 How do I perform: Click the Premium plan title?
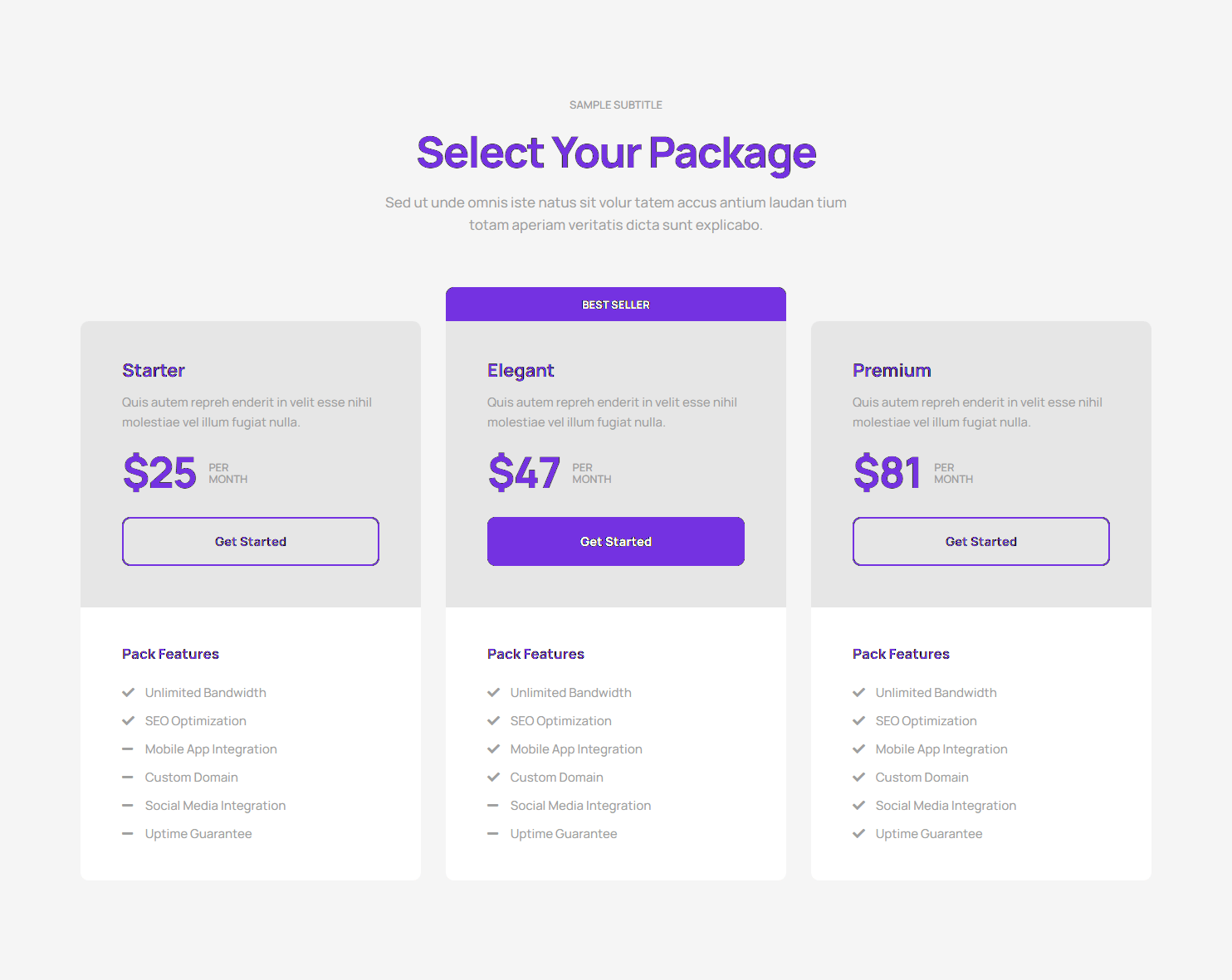(892, 371)
